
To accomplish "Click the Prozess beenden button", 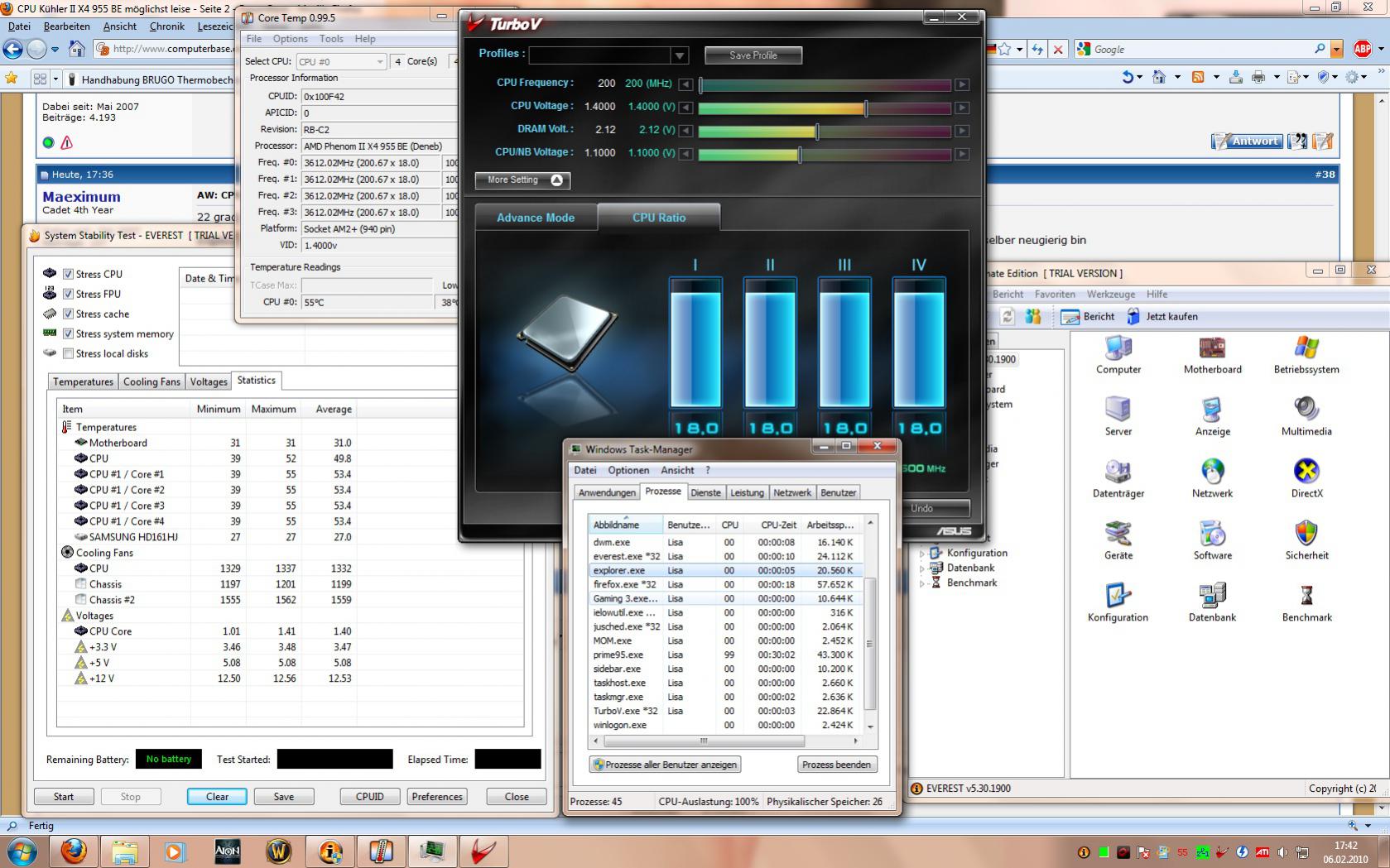I will [x=836, y=765].
